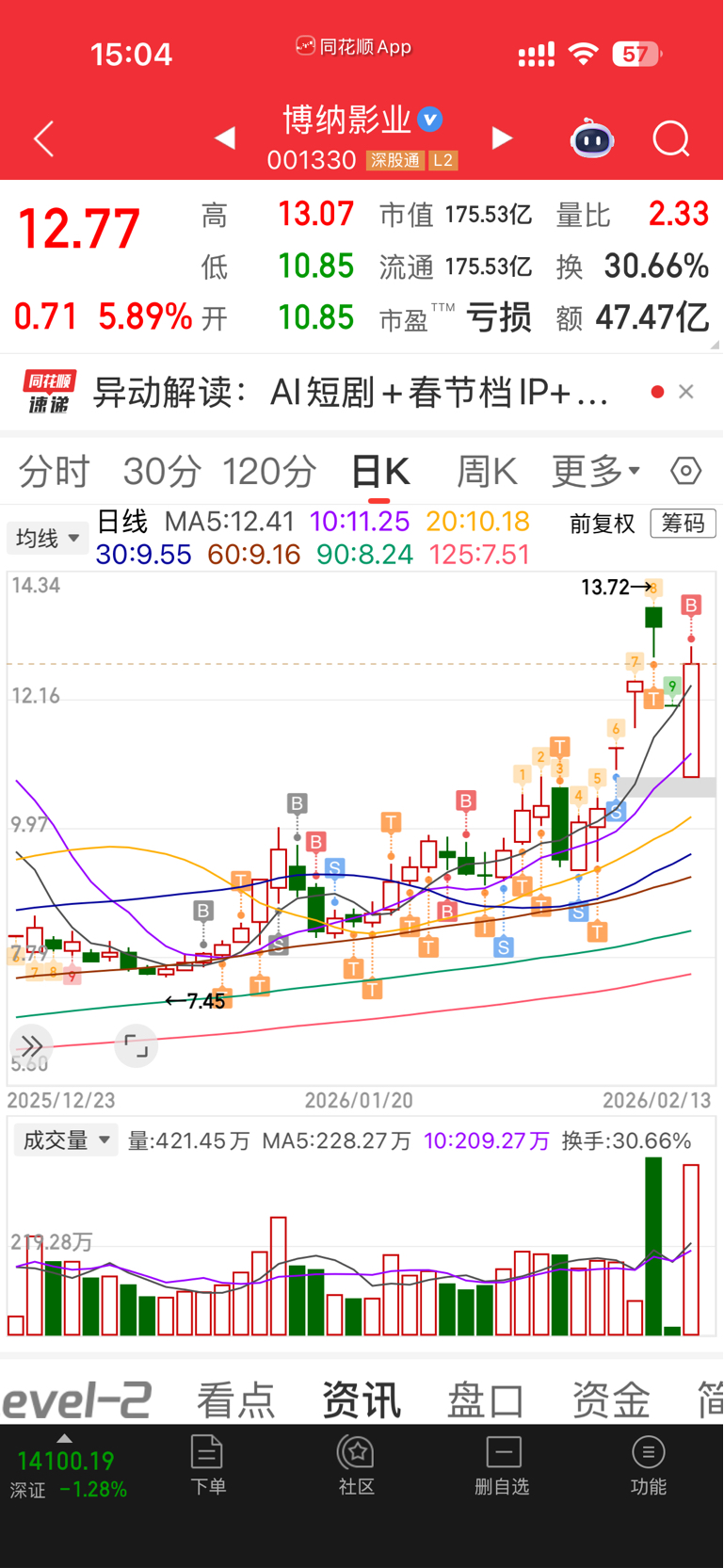Open the 资金 capital flow tab
The height and width of the screenshot is (1568, 724).
point(611,1400)
